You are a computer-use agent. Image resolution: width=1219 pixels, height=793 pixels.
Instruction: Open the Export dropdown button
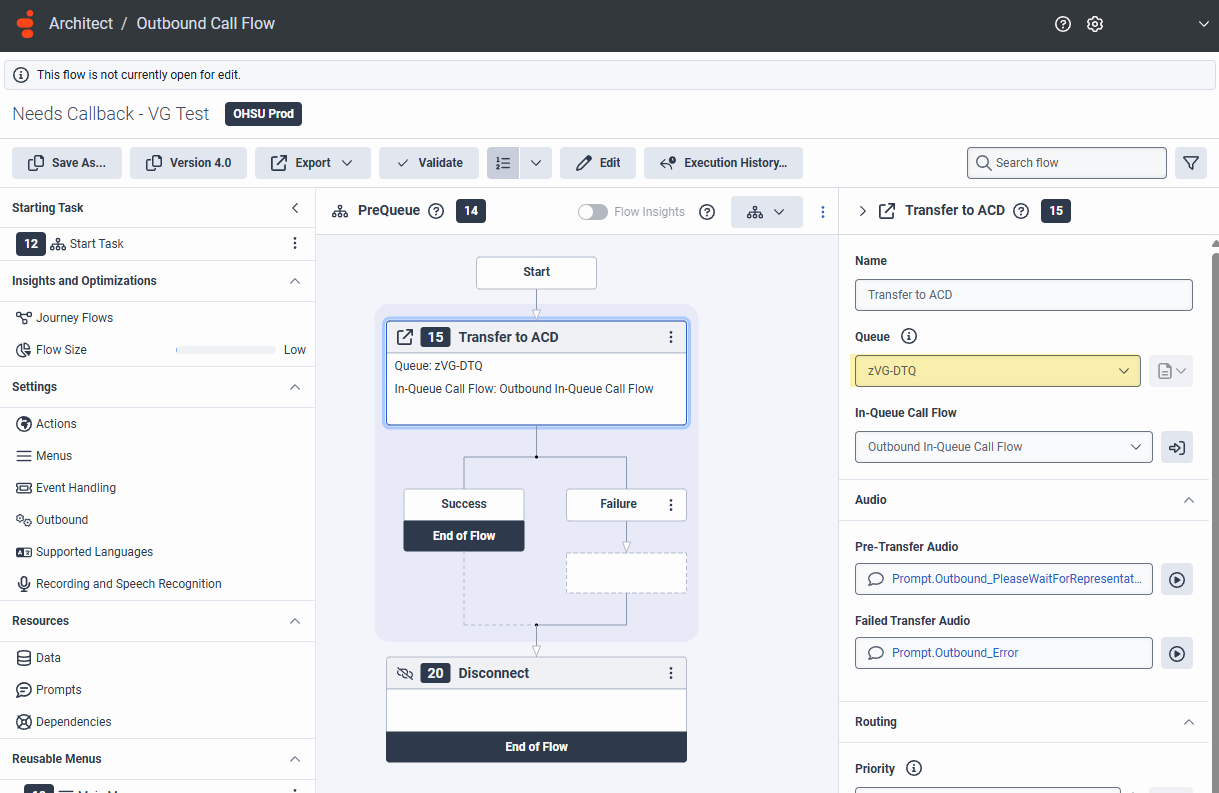[x=313, y=163]
